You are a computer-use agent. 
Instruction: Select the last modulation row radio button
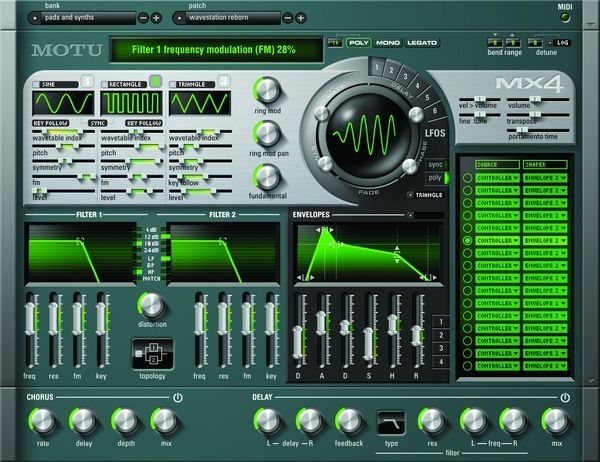pos(467,366)
